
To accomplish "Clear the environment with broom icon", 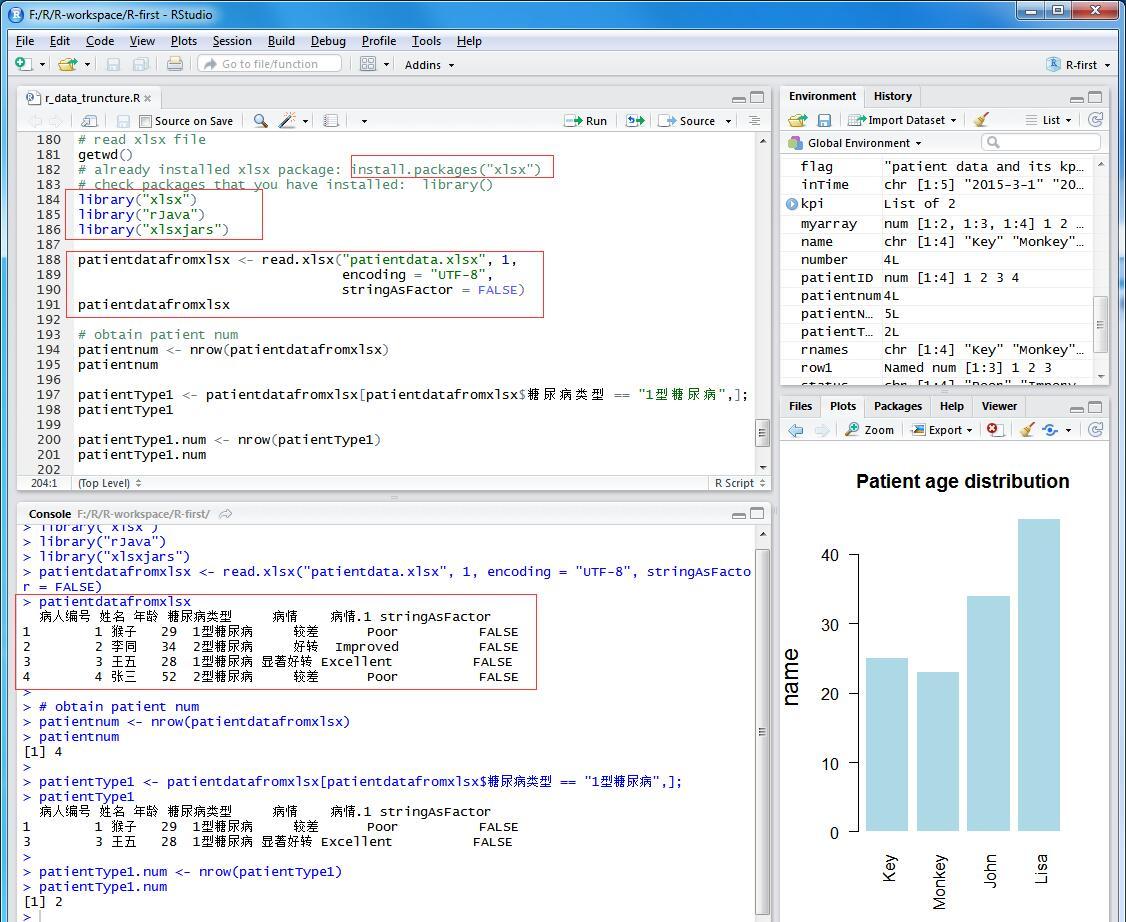I will coord(981,120).
